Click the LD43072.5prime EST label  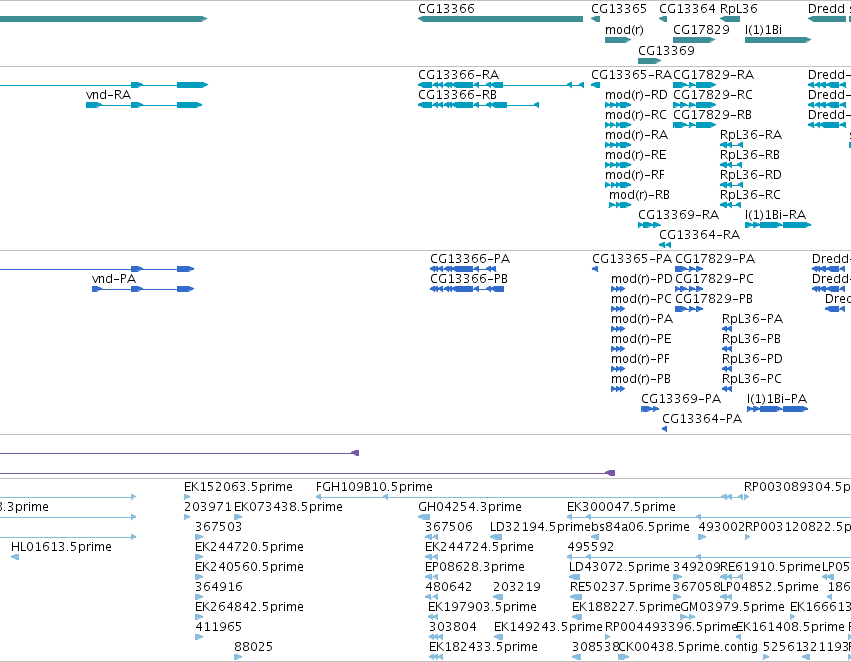tap(619, 567)
